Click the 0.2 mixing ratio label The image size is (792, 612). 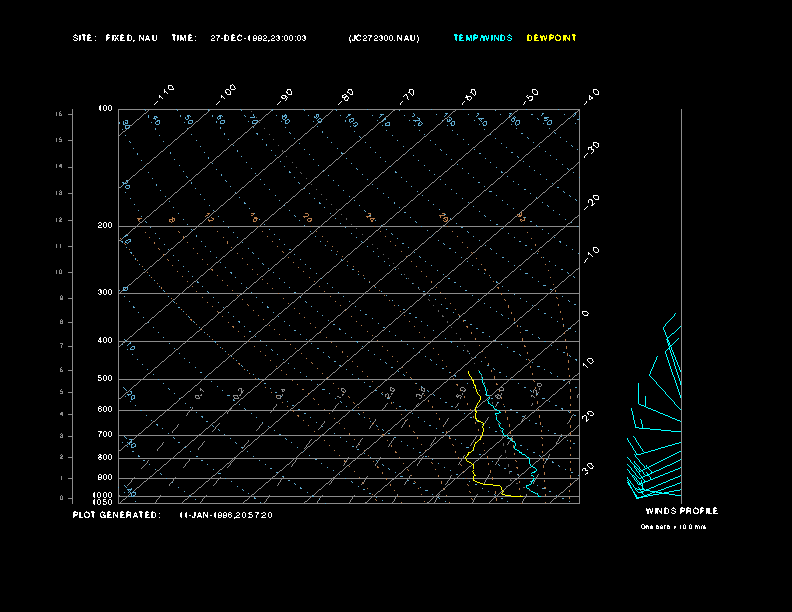pyautogui.click(x=238, y=394)
